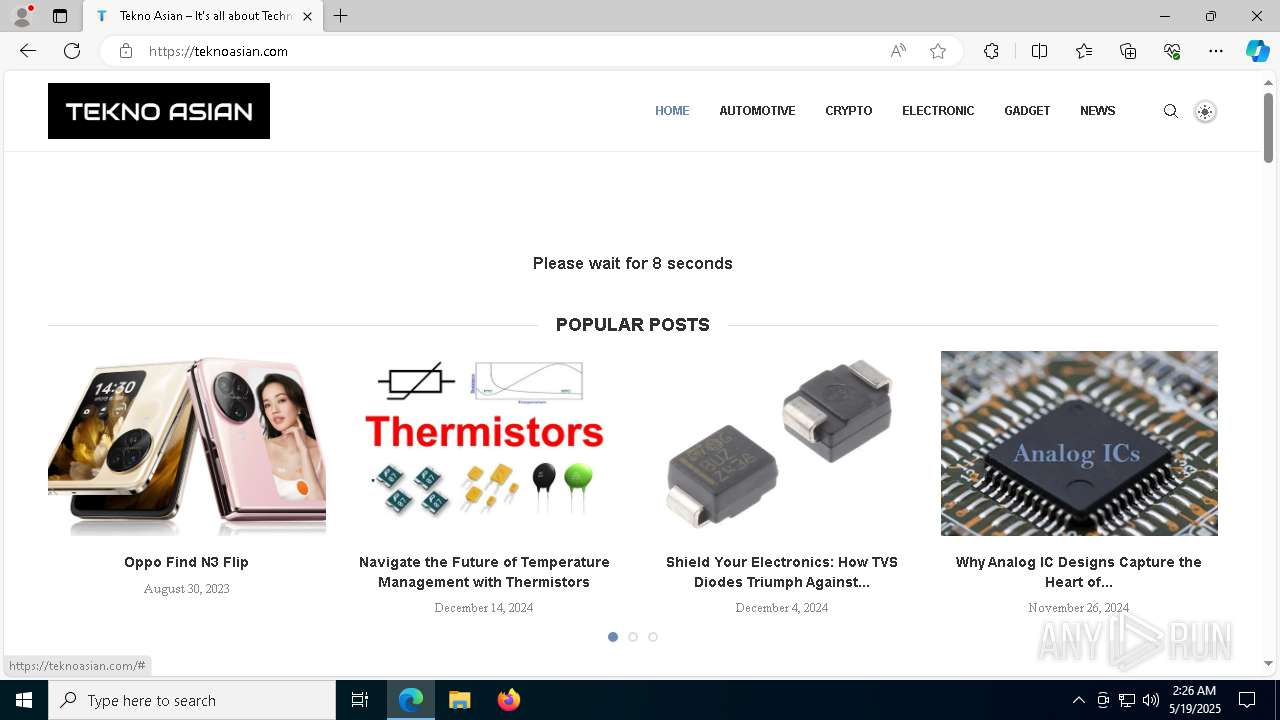Open Why Analog IC Designs post

[x=1079, y=572]
